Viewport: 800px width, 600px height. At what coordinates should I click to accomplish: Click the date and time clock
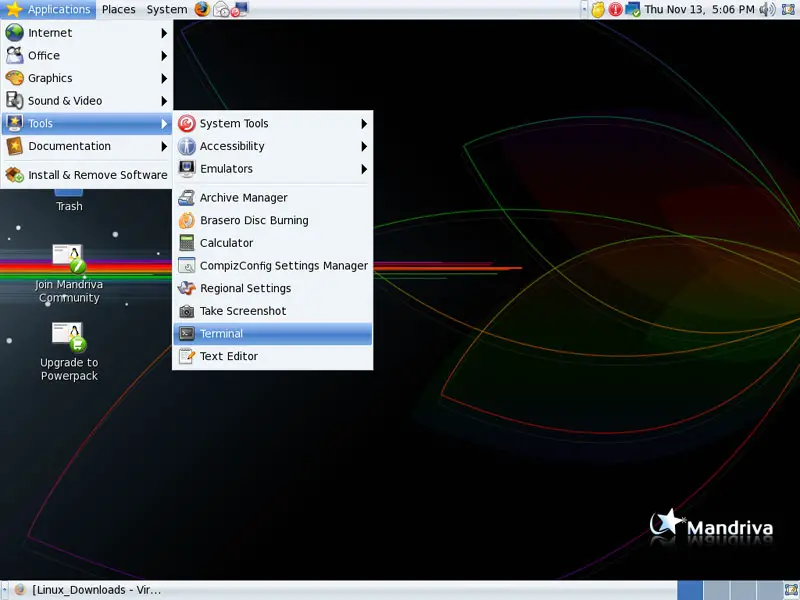pyautogui.click(x=699, y=9)
